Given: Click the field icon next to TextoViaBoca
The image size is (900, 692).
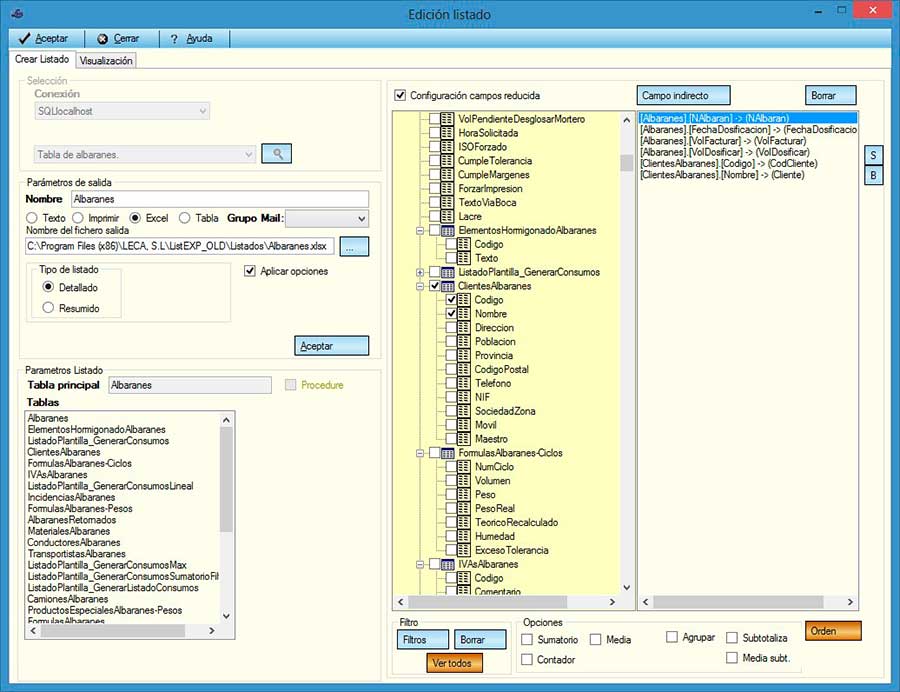Looking at the screenshot, I should pyautogui.click(x=448, y=203).
